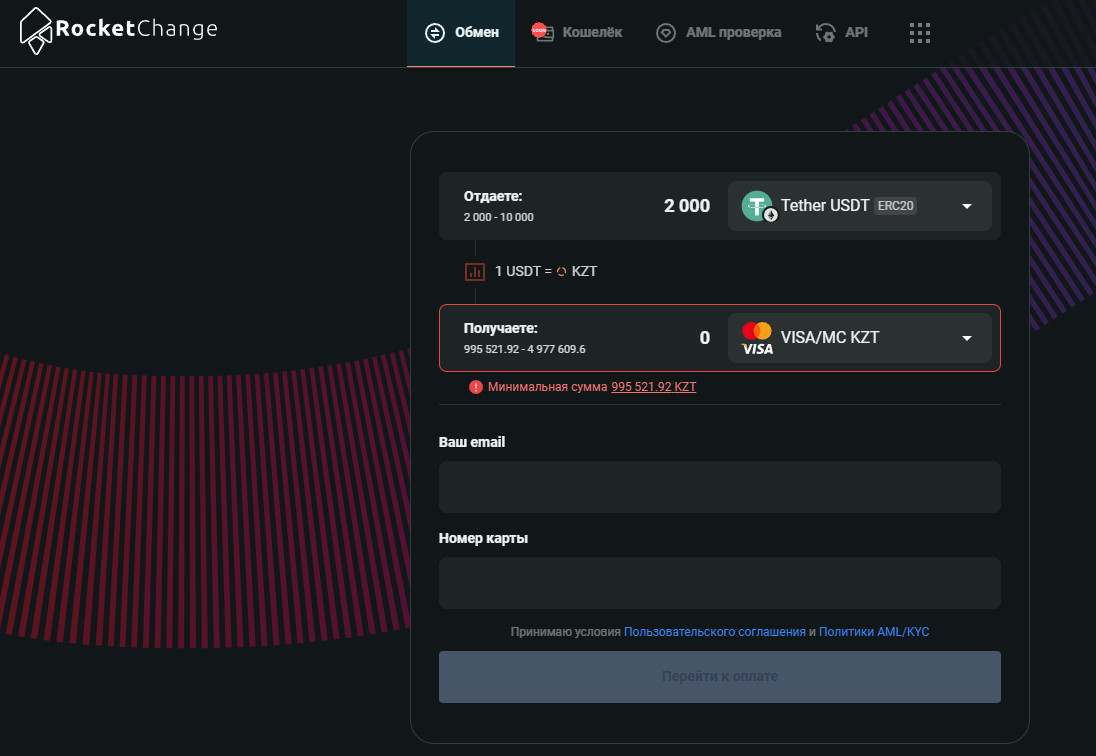Click the Минимальная сумма error text
The height and width of the screenshot is (756, 1096).
[x=547, y=387]
